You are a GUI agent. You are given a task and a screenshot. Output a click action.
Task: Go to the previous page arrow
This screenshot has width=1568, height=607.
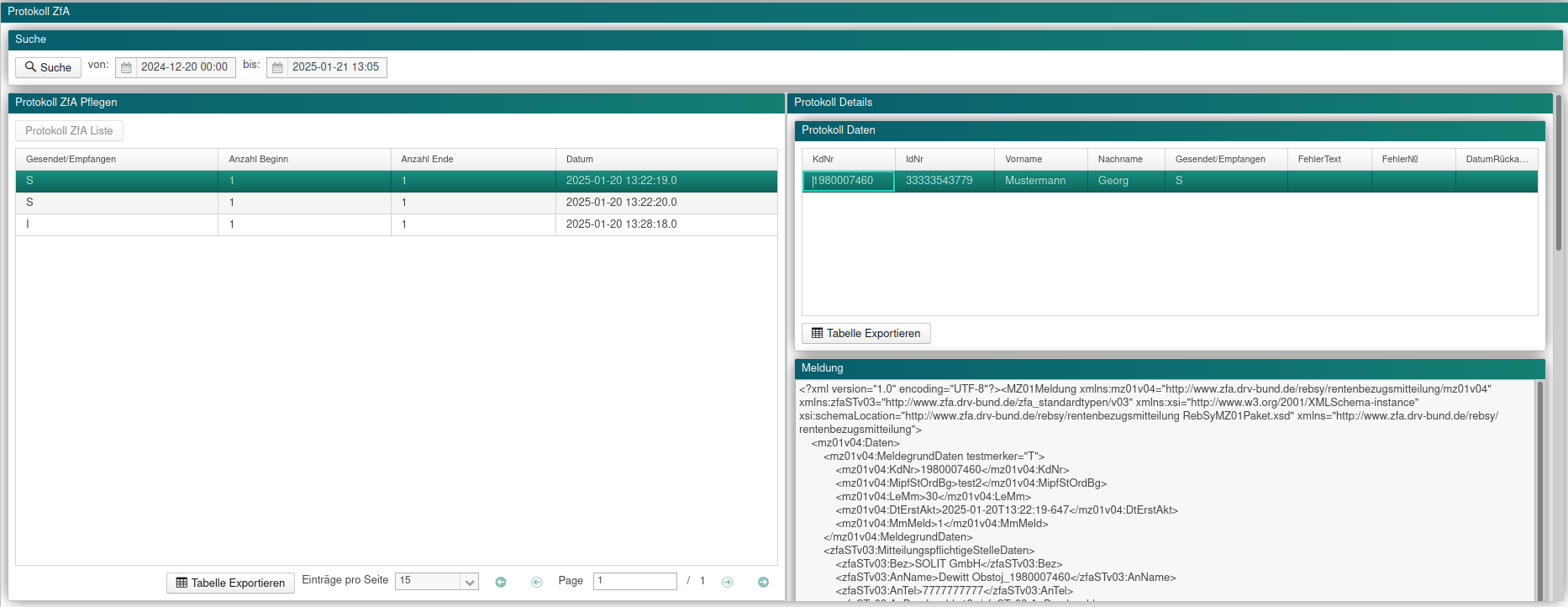coord(537,582)
